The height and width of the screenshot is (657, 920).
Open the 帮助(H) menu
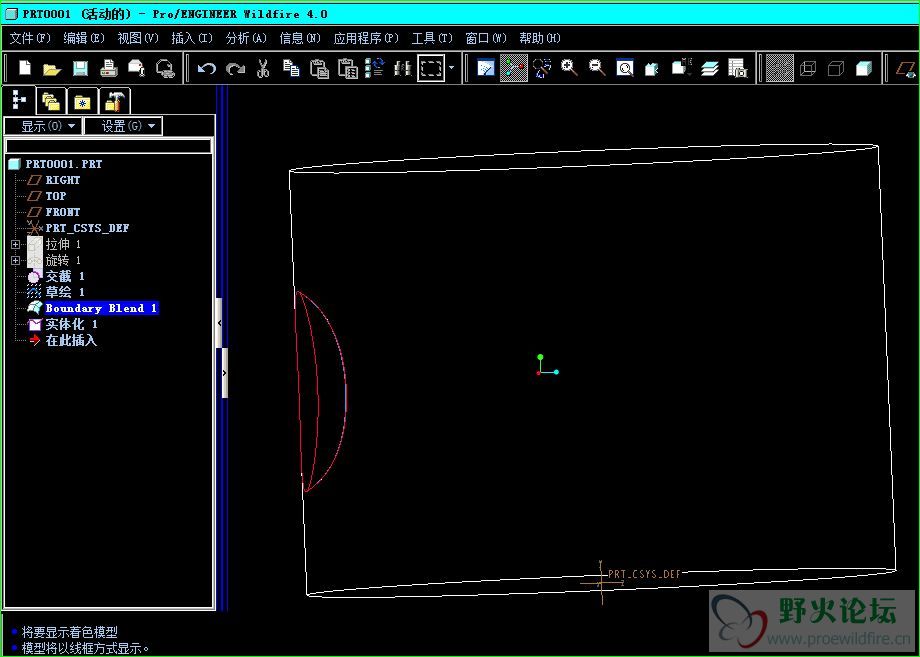[540, 38]
